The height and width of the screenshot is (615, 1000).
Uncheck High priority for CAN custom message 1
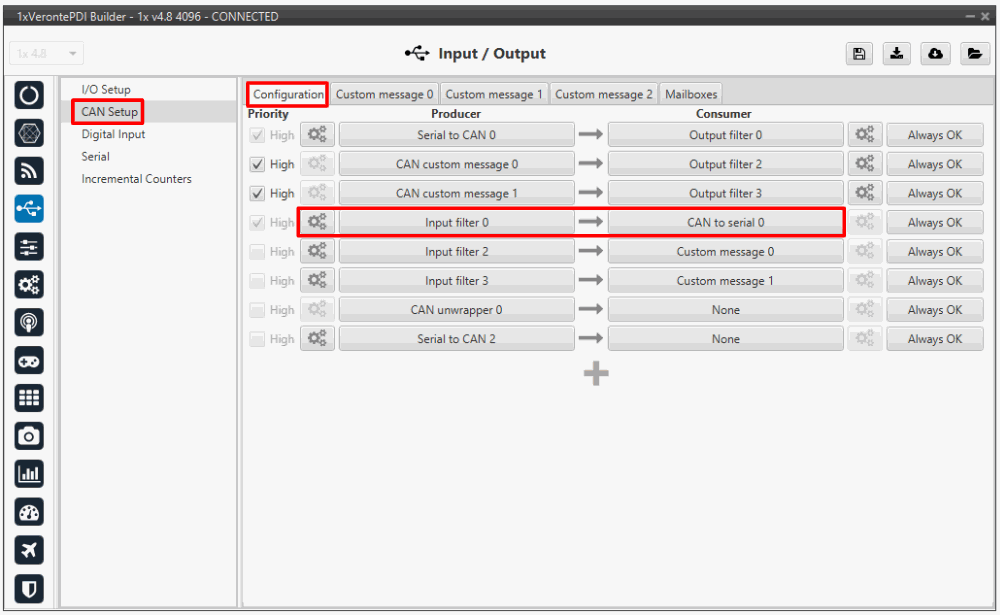tap(258, 193)
